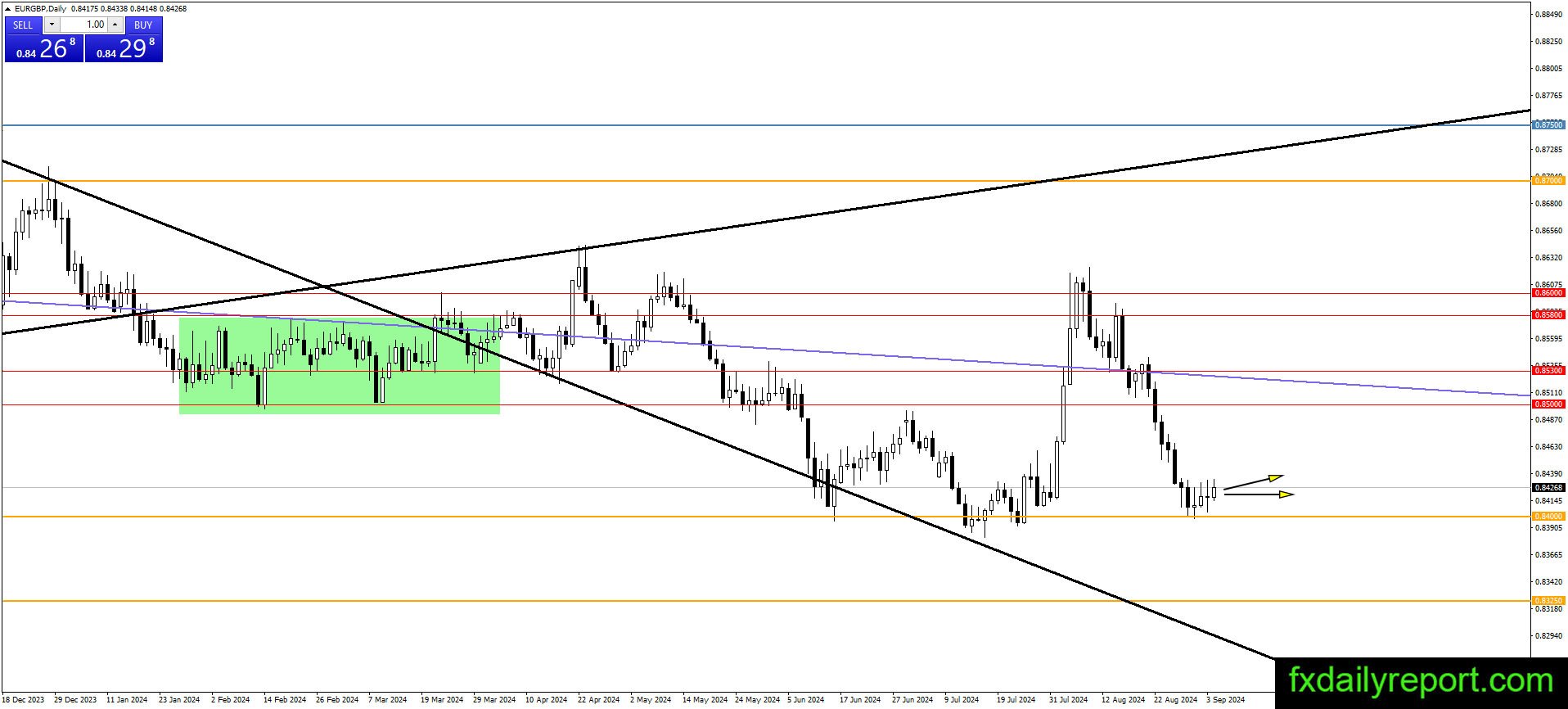This screenshot has width=1568, height=709.
Task: Click the current price 0.84268 label
Action: pos(1548,487)
